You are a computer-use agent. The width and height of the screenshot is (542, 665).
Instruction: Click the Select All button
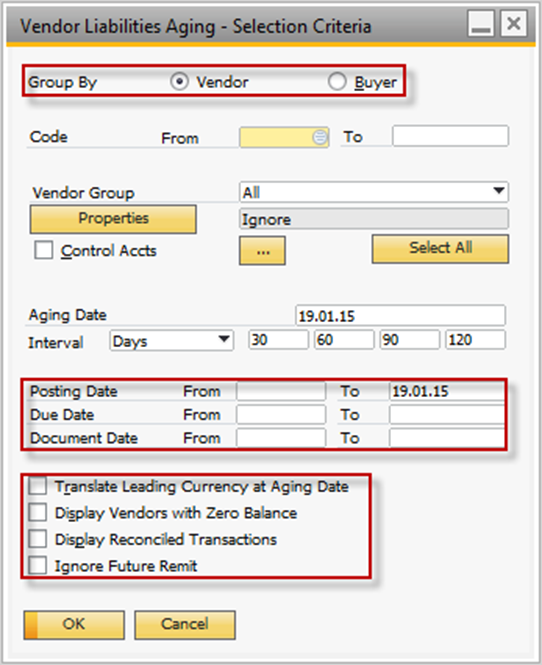[441, 249]
